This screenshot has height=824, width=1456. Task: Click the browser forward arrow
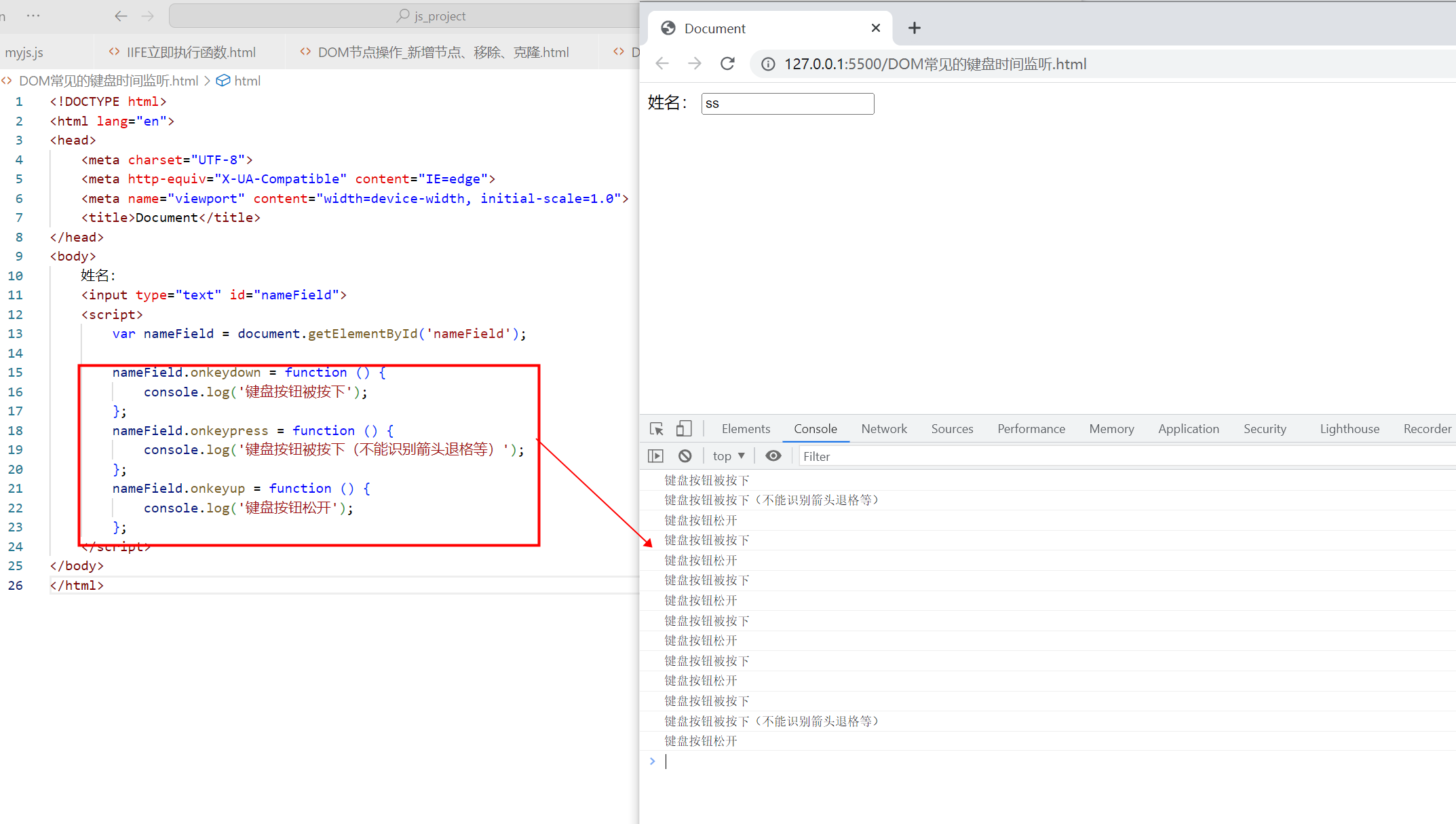click(695, 64)
